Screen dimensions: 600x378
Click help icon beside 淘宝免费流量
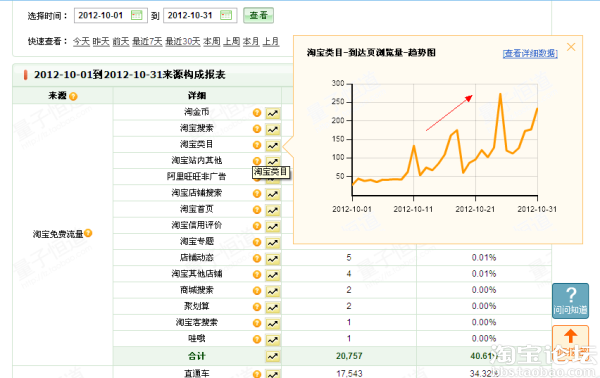[88, 233]
